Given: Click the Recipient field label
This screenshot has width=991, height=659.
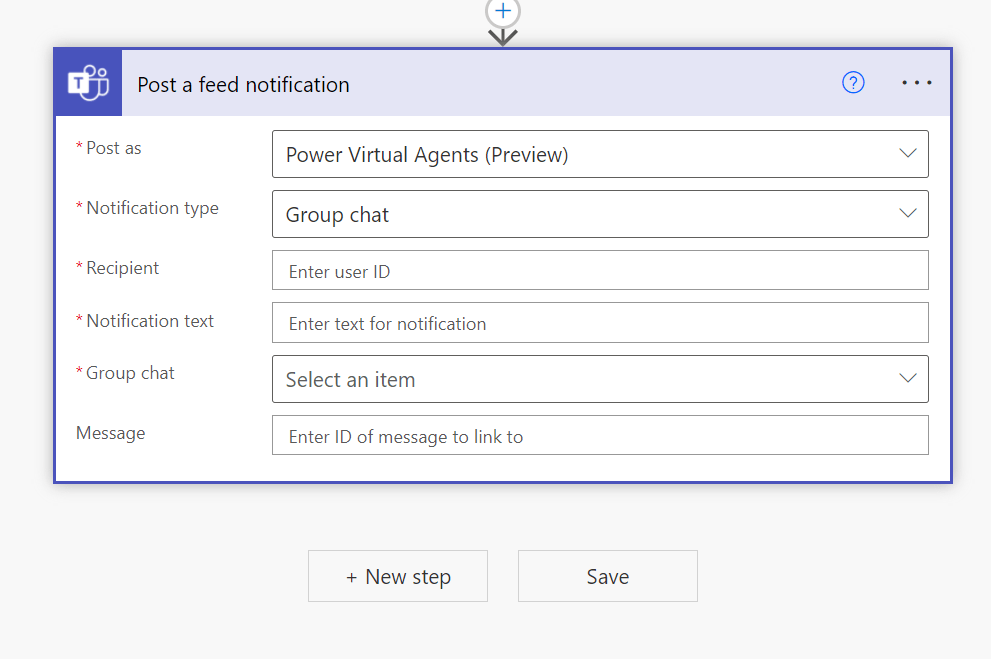Looking at the screenshot, I should tap(122, 268).
